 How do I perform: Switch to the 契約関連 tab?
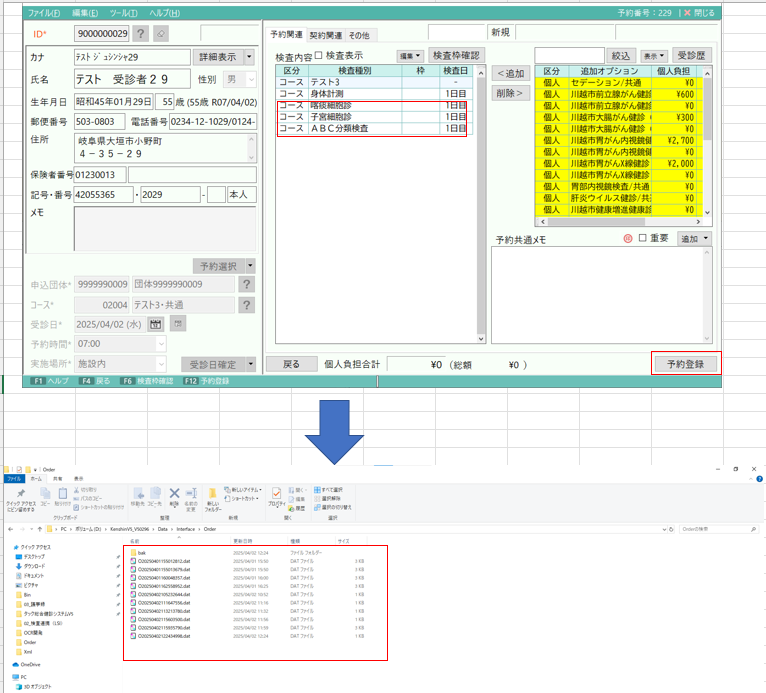coord(326,34)
